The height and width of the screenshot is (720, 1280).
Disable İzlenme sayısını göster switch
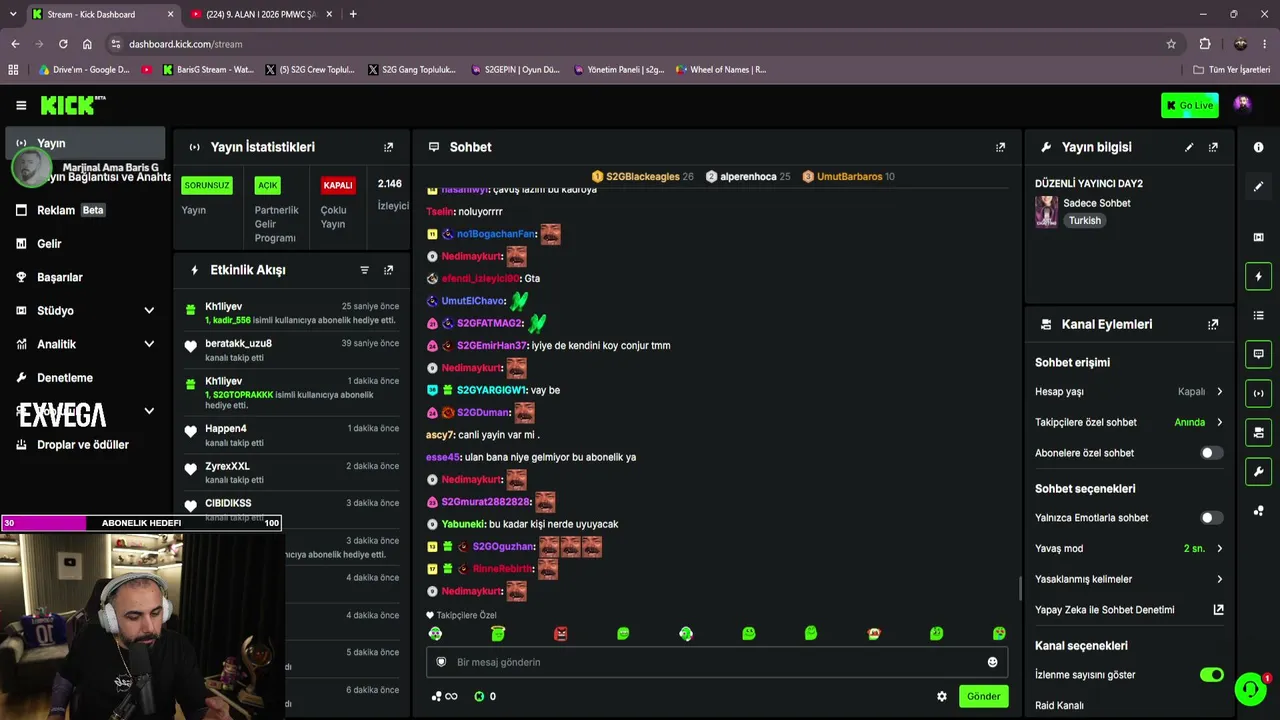click(1211, 675)
